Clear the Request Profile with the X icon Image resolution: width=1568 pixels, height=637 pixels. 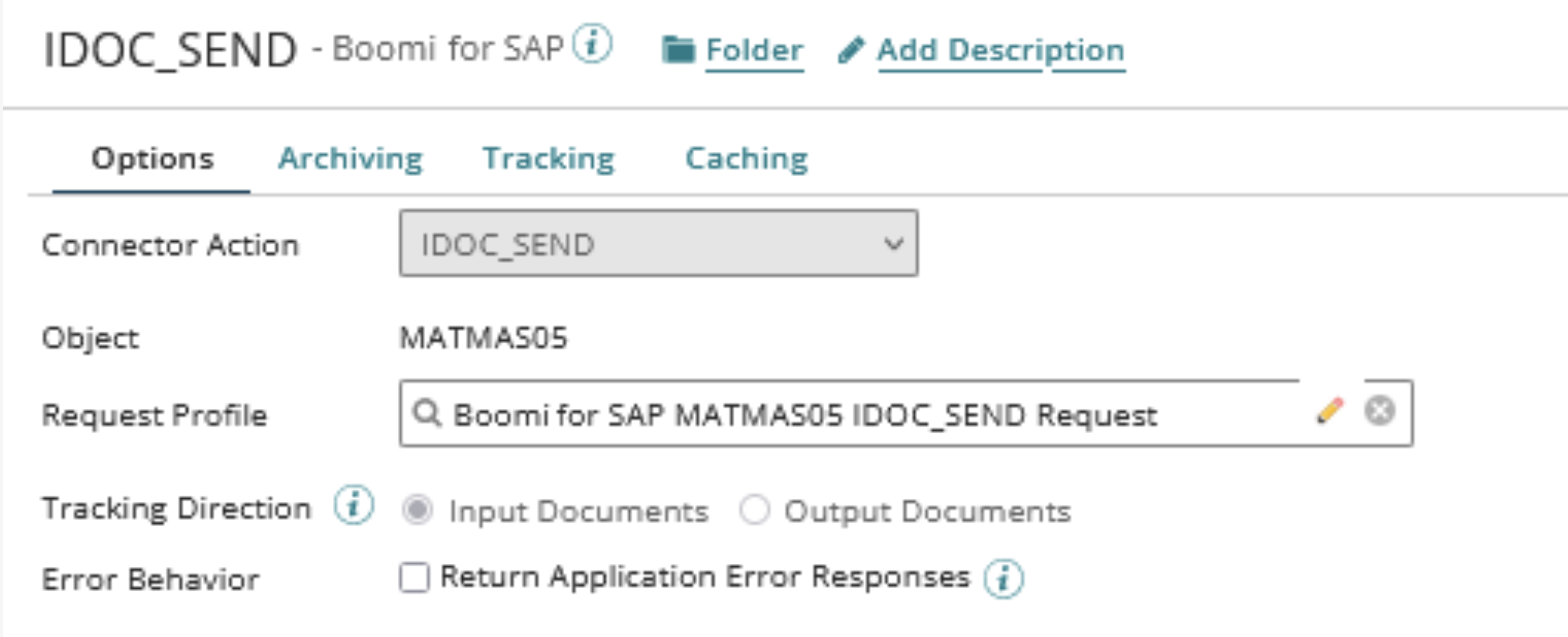pyautogui.click(x=1379, y=411)
